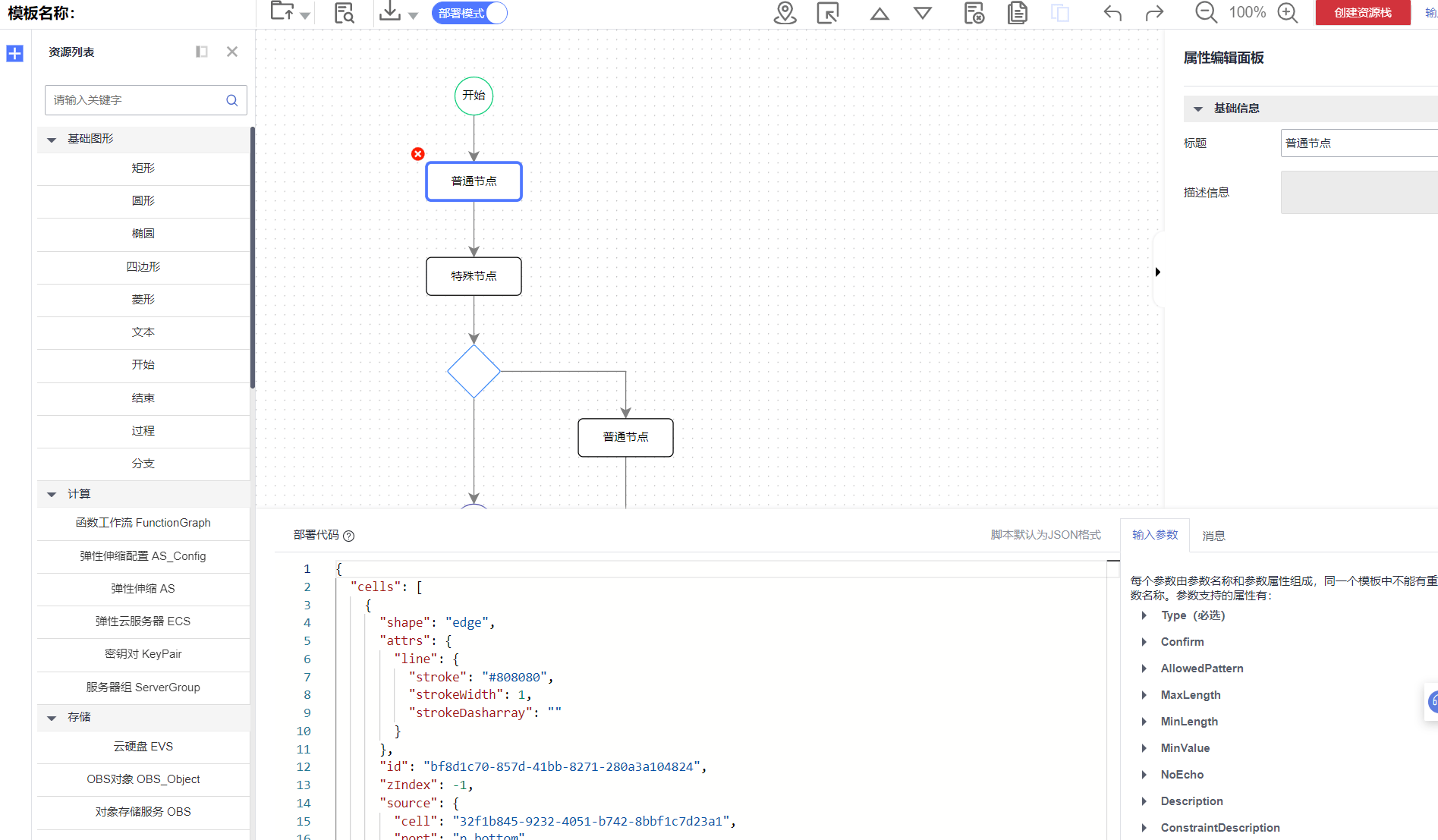
Task: Collapse the 基础图形 category
Action: 52,140
